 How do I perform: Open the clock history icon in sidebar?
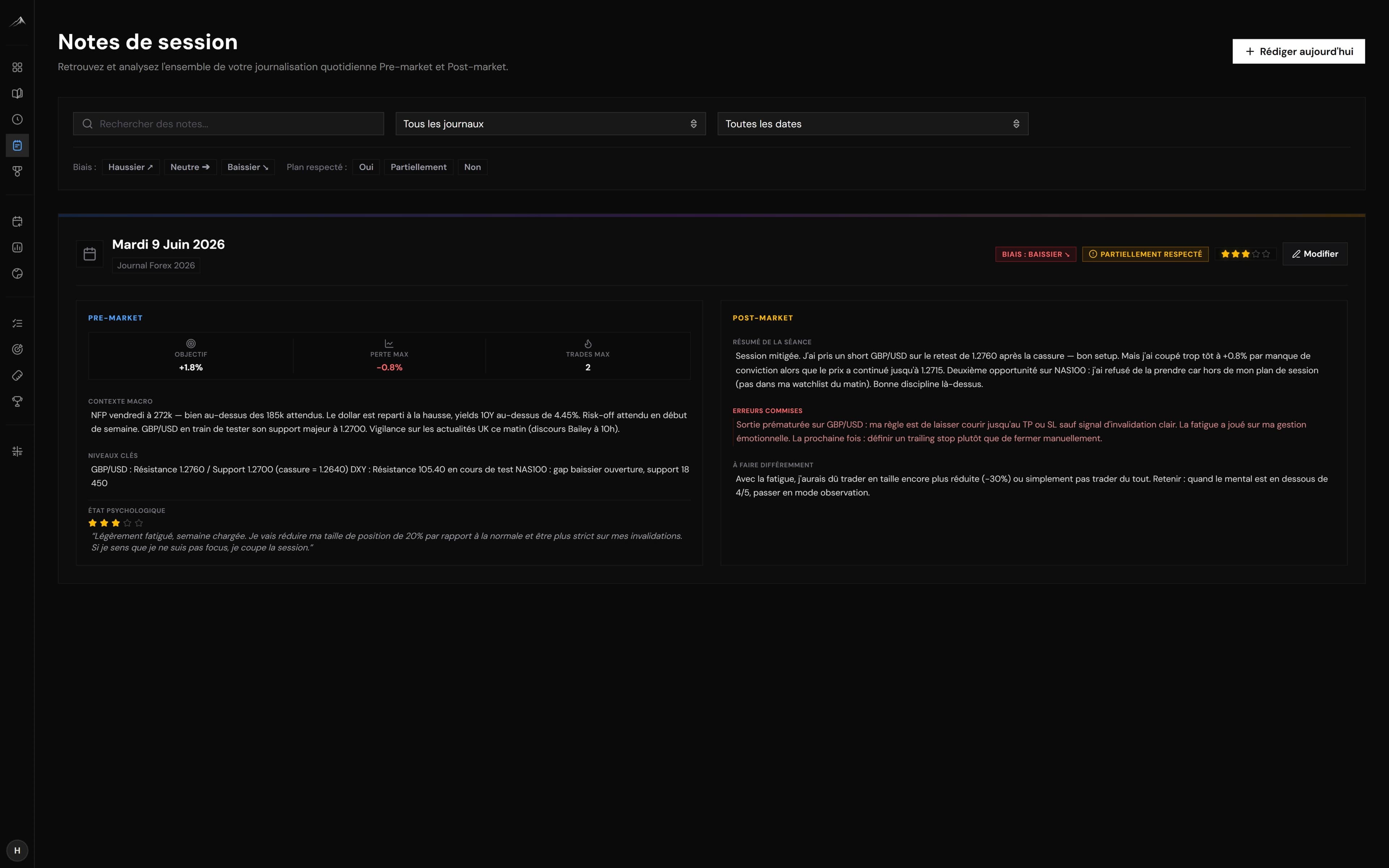pyautogui.click(x=17, y=119)
